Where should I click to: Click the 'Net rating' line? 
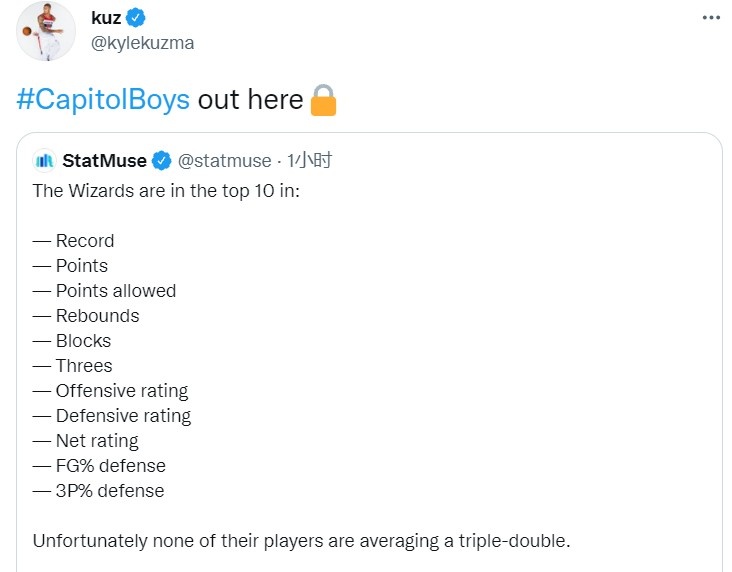(x=85, y=441)
